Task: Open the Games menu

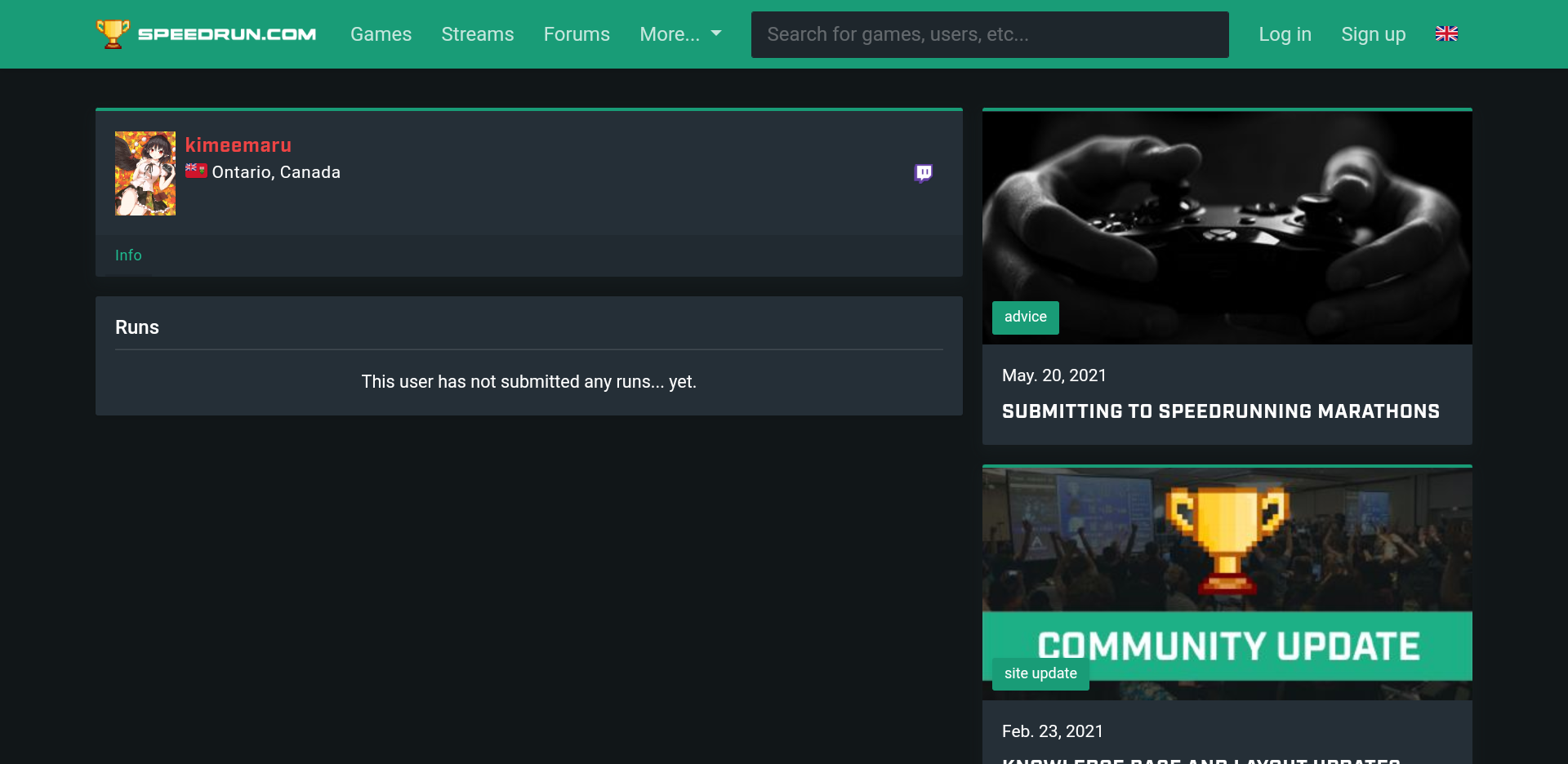Action: [381, 34]
